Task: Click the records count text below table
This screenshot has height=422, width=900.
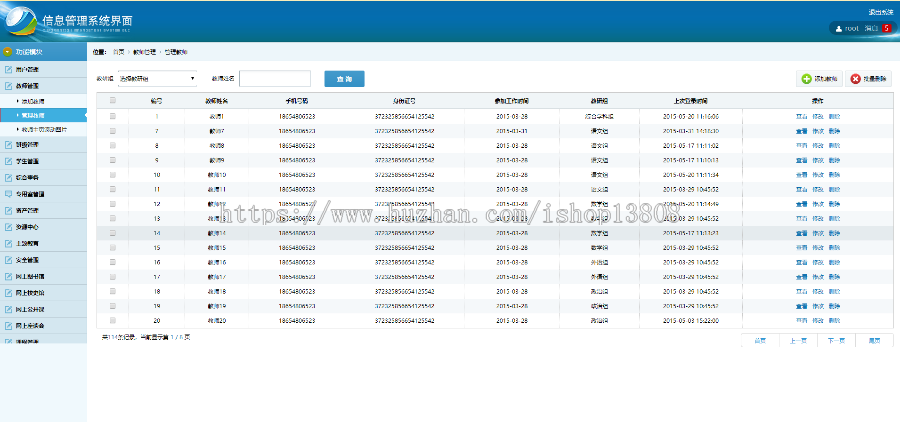Action: pos(146,338)
